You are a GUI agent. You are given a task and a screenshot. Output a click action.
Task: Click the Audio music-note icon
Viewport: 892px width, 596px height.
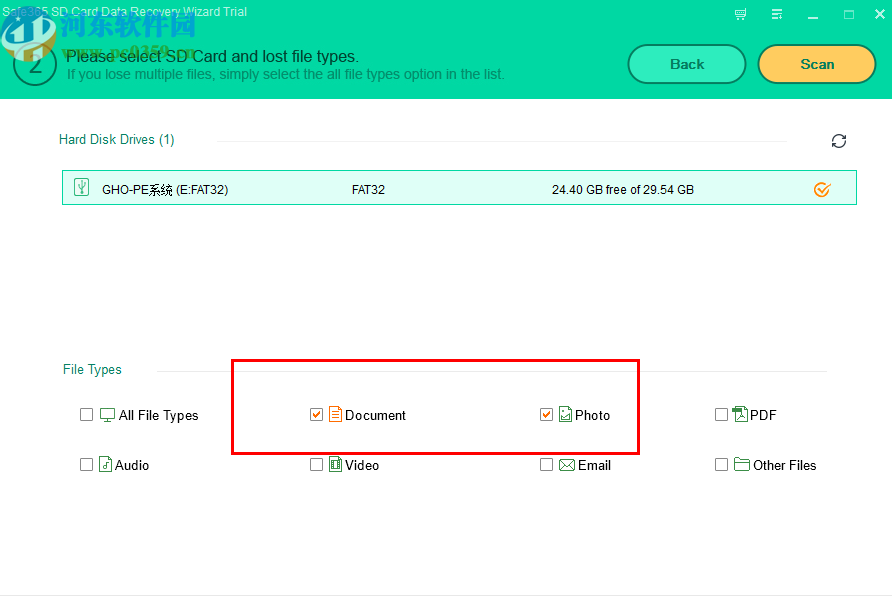coord(105,464)
